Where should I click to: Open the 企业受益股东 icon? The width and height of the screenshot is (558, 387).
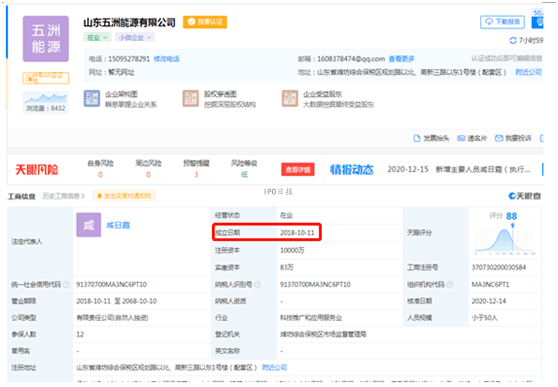point(290,99)
